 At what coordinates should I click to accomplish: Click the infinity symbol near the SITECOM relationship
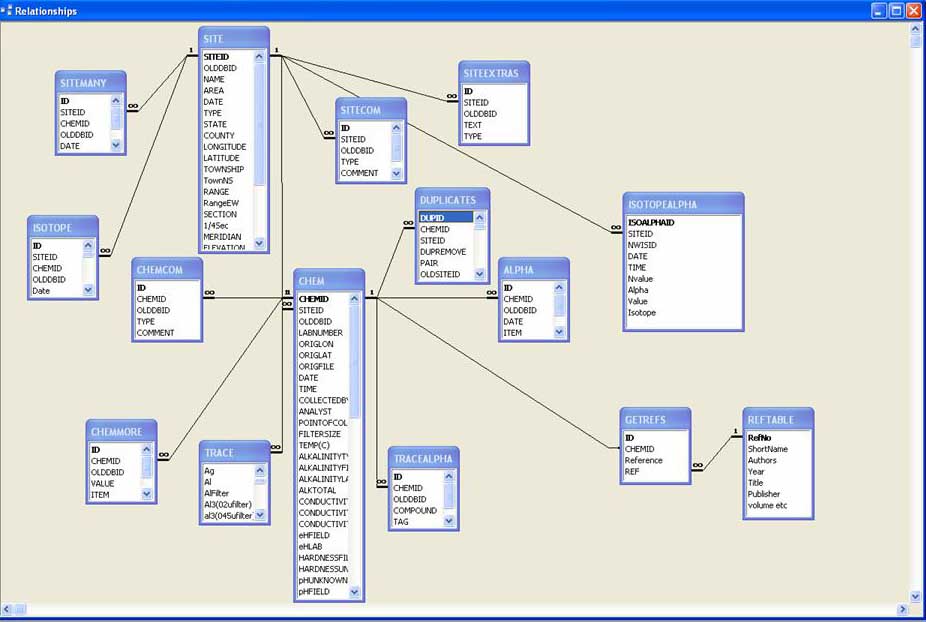click(327, 131)
